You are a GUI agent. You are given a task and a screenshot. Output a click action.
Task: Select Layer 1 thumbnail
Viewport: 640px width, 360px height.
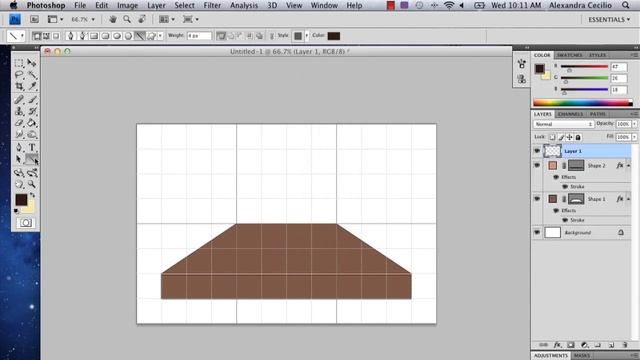point(553,151)
